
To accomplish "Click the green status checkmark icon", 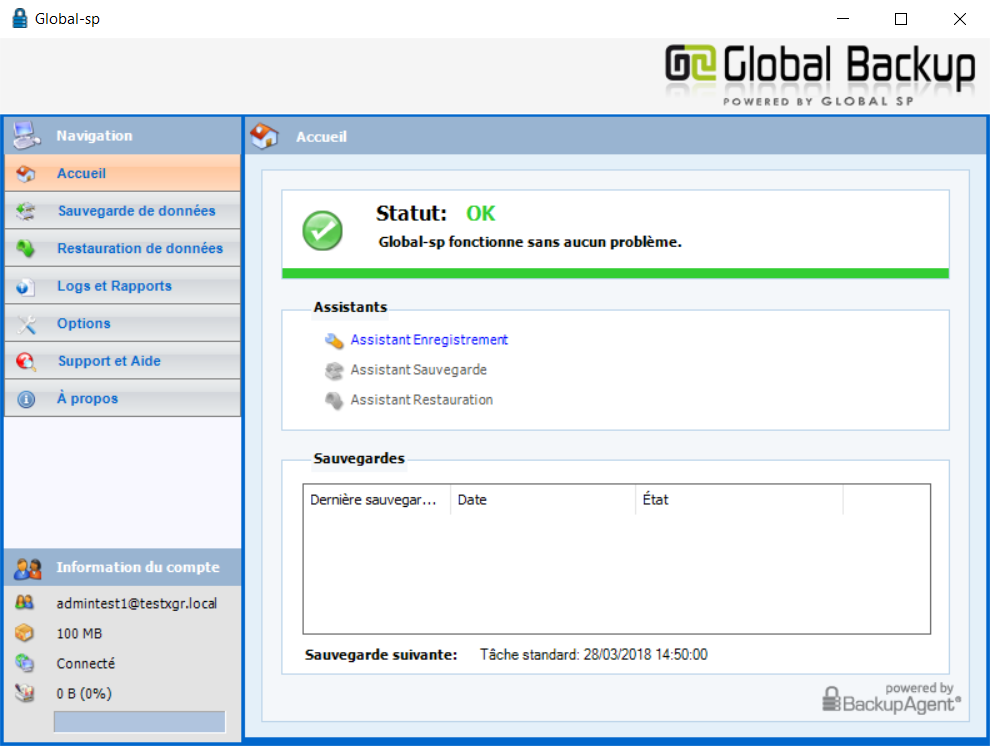I will point(323,230).
